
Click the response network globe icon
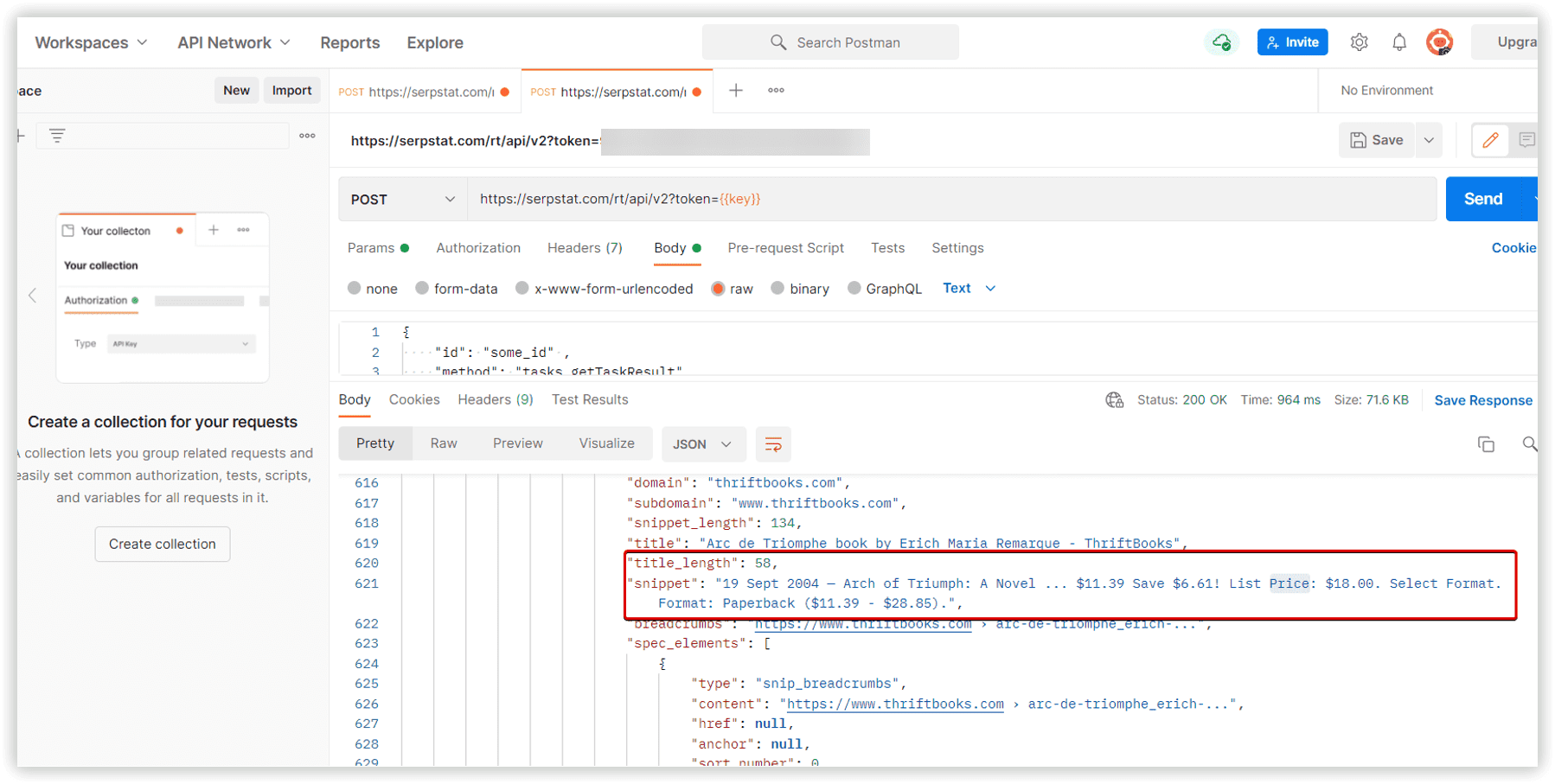[1115, 400]
